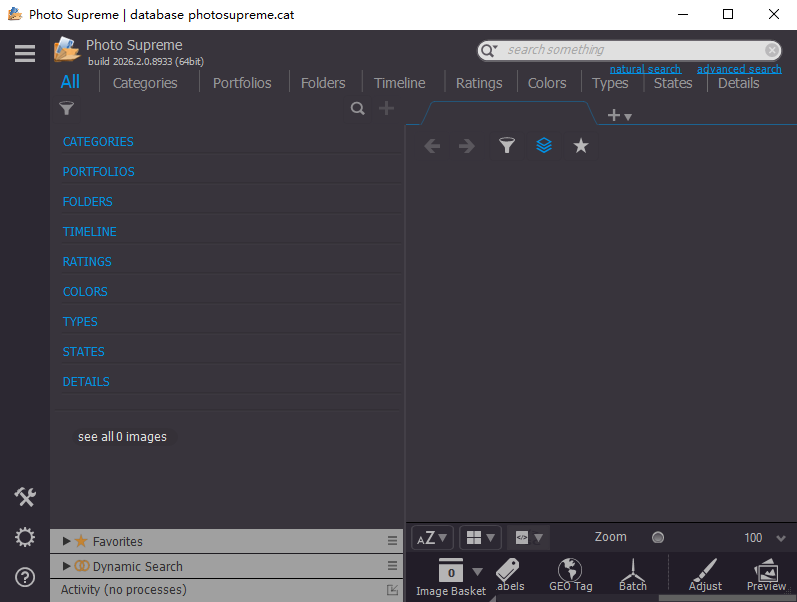Viewport: 797px width, 602px height.
Task: Add a new tab with plus dropdown
Action: coord(619,115)
